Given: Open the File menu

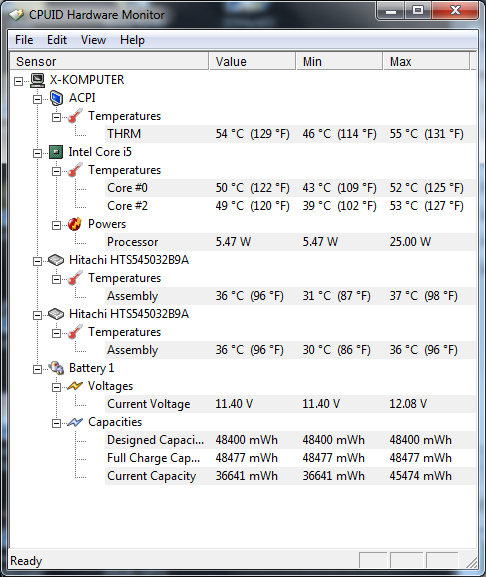Looking at the screenshot, I should [x=24, y=40].
